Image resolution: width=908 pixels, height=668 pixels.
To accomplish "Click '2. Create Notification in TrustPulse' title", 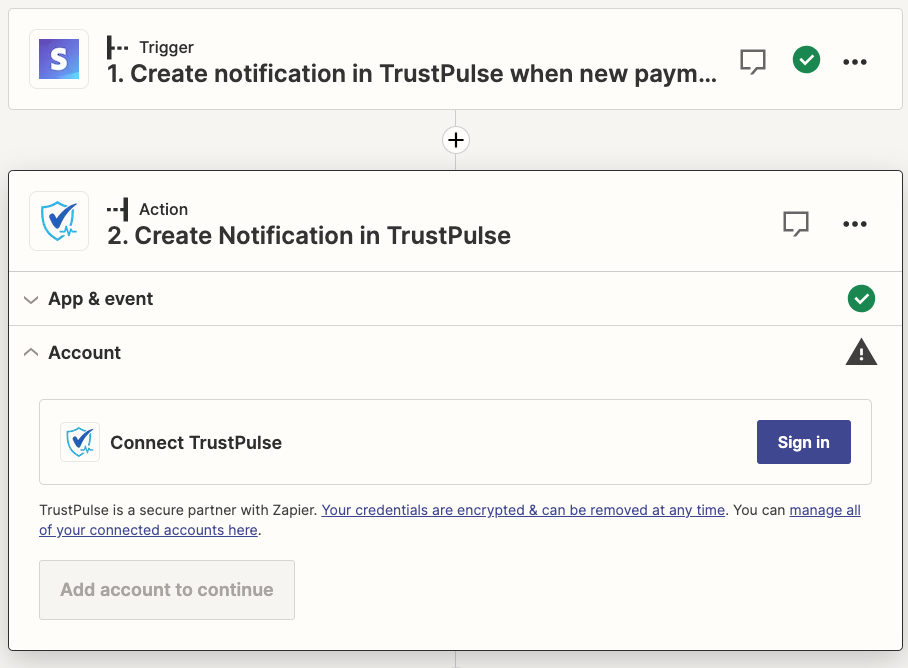I will [309, 236].
